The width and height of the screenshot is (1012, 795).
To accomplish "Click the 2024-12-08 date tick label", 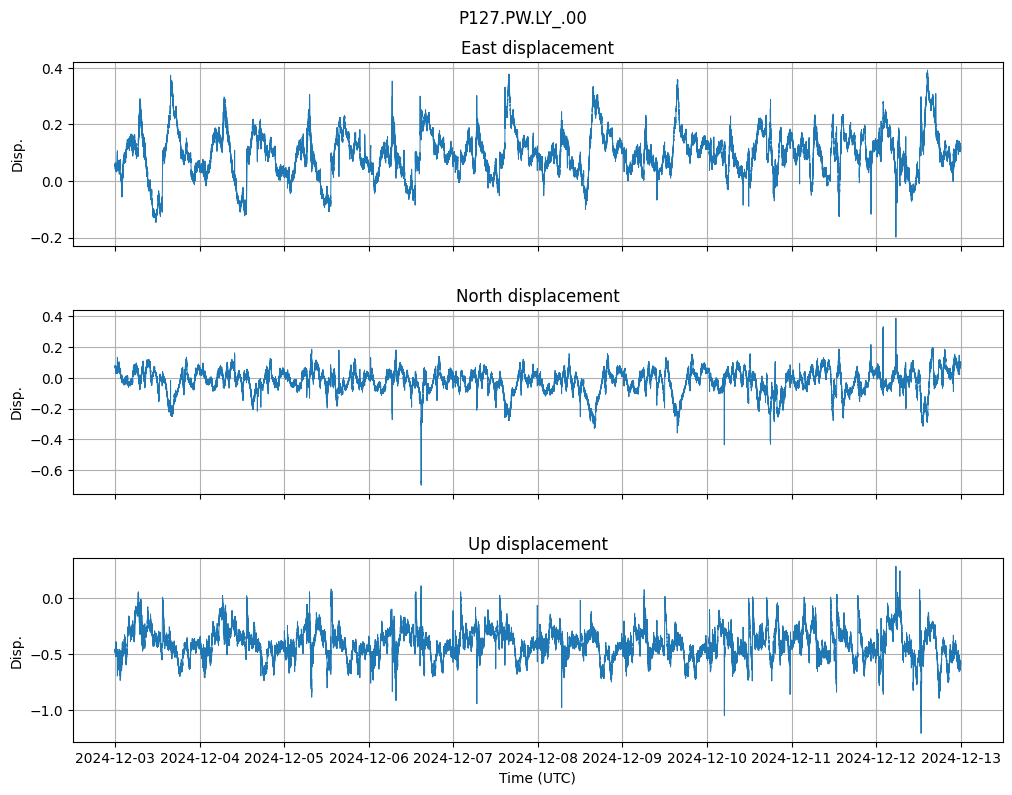I will [x=538, y=759].
